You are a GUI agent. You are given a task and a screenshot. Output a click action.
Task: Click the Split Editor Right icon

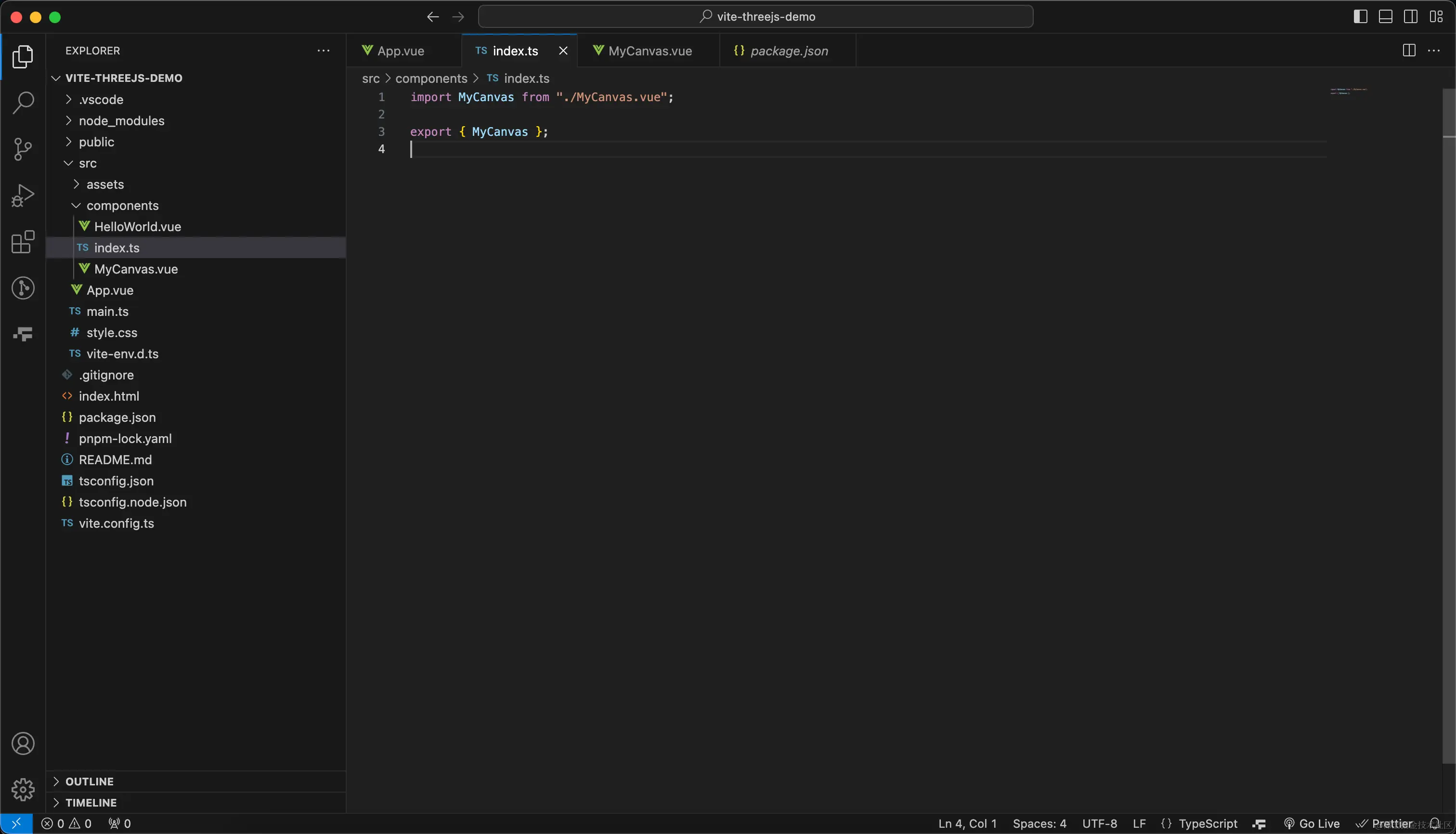1409,51
